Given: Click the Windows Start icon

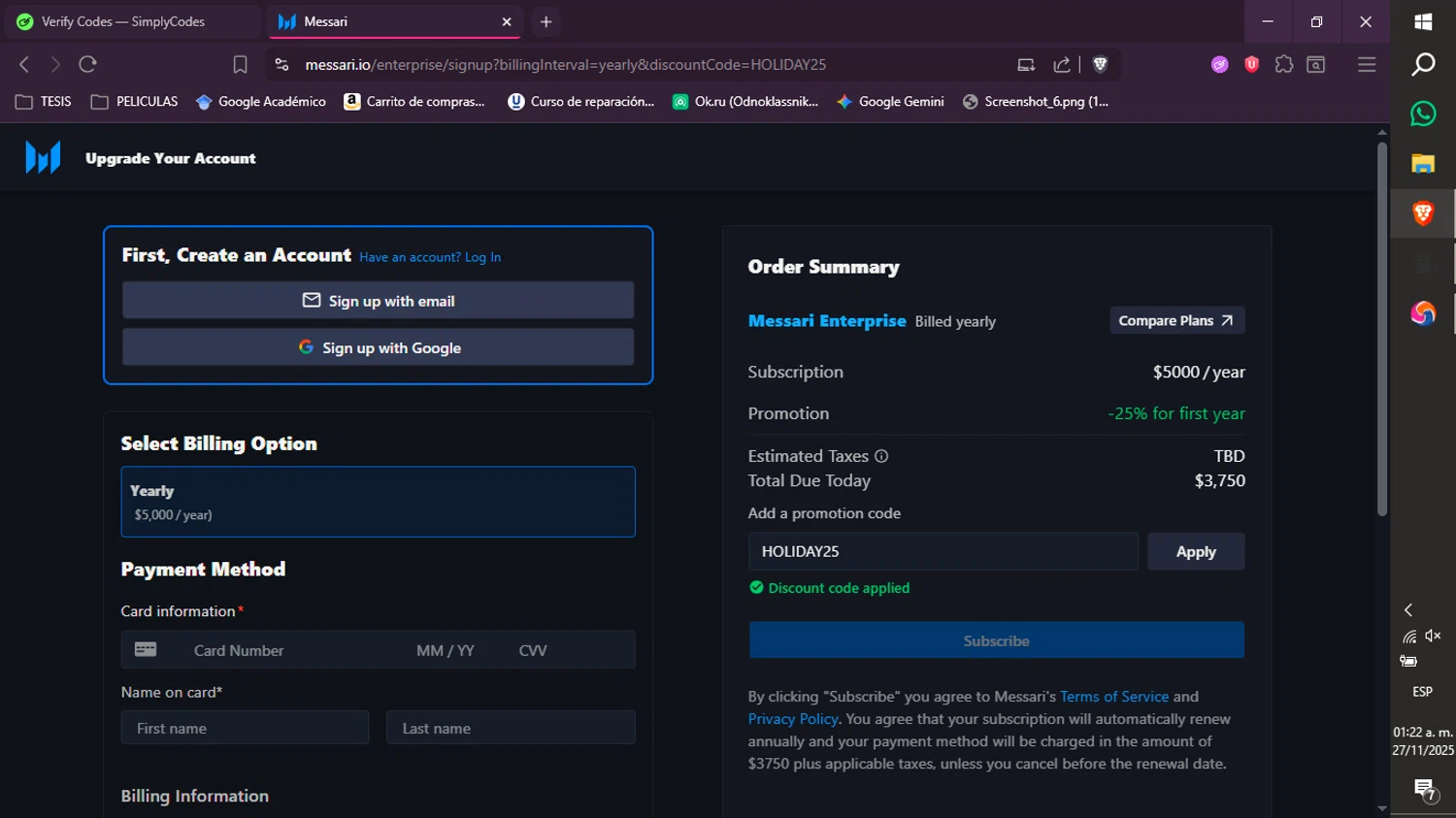Looking at the screenshot, I should [x=1423, y=21].
